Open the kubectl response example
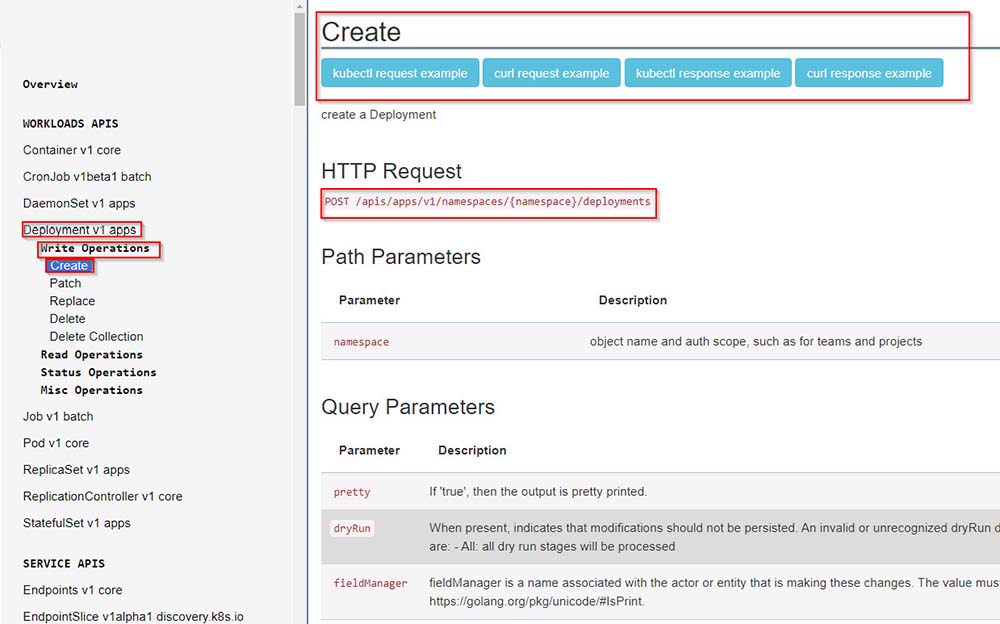The height and width of the screenshot is (624, 1000). click(x=708, y=73)
